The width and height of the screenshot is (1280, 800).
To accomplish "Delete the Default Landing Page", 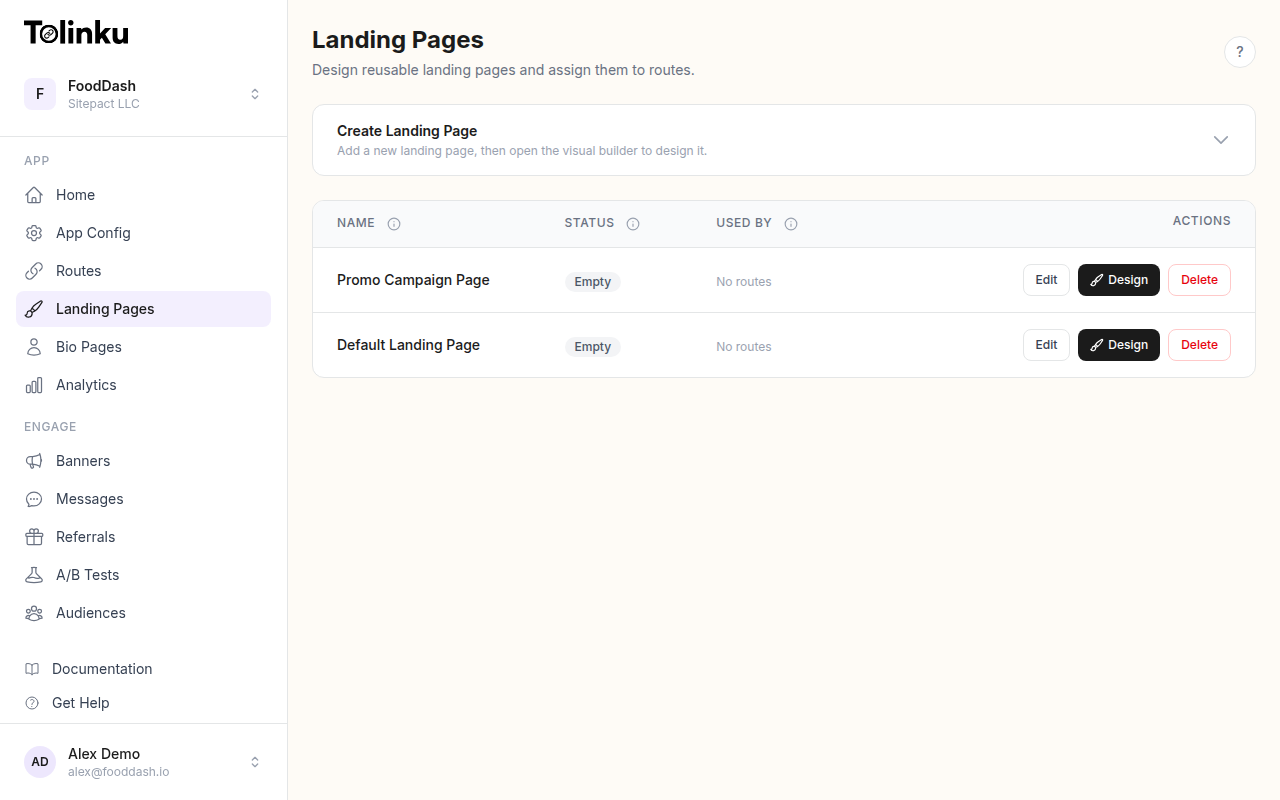I will click(1199, 345).
